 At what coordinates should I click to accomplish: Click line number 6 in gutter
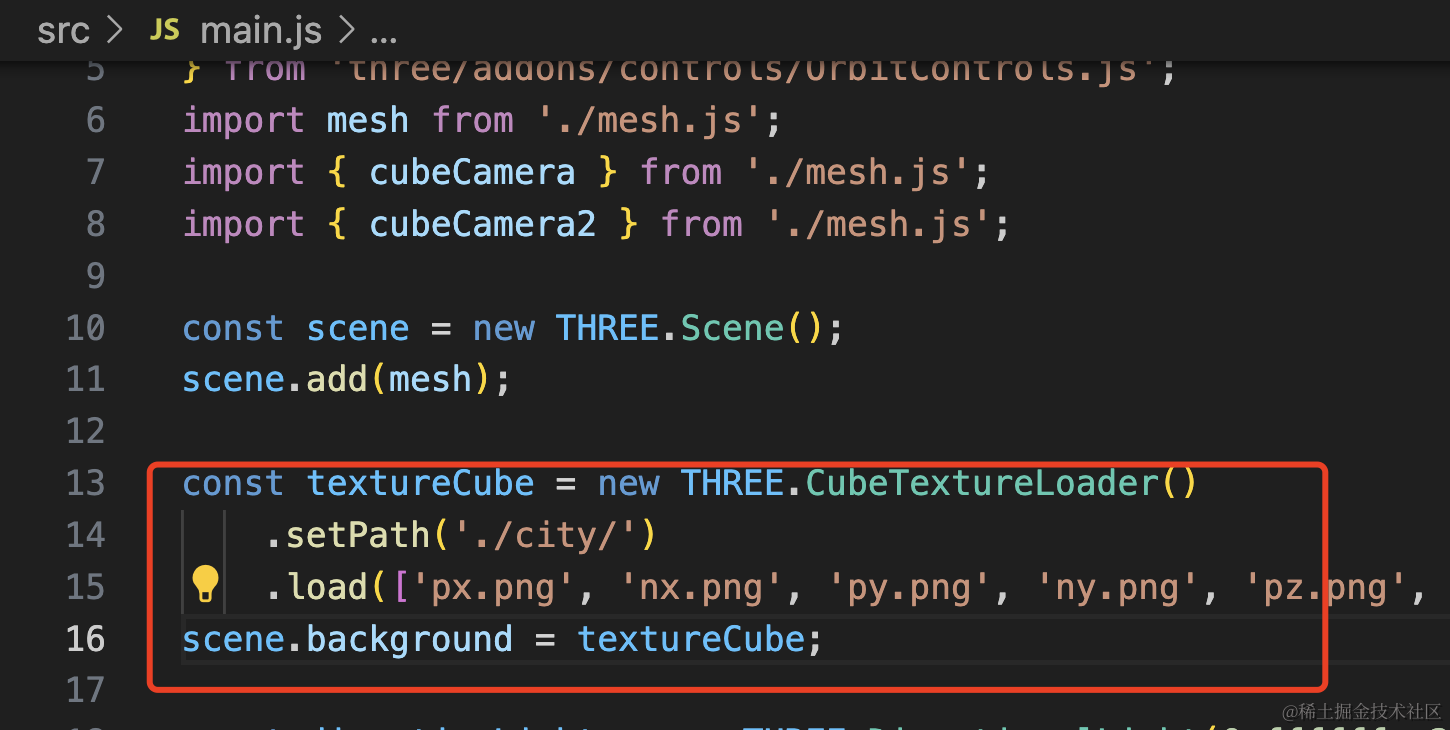[x=96, y=120]
